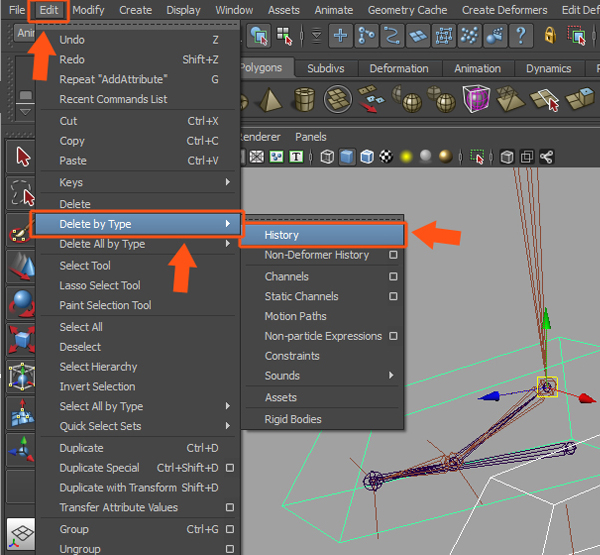The width and height of the screenshot is (600, 555).
Task: Enable textured display checker icon
Action: [x=386, y=156]
